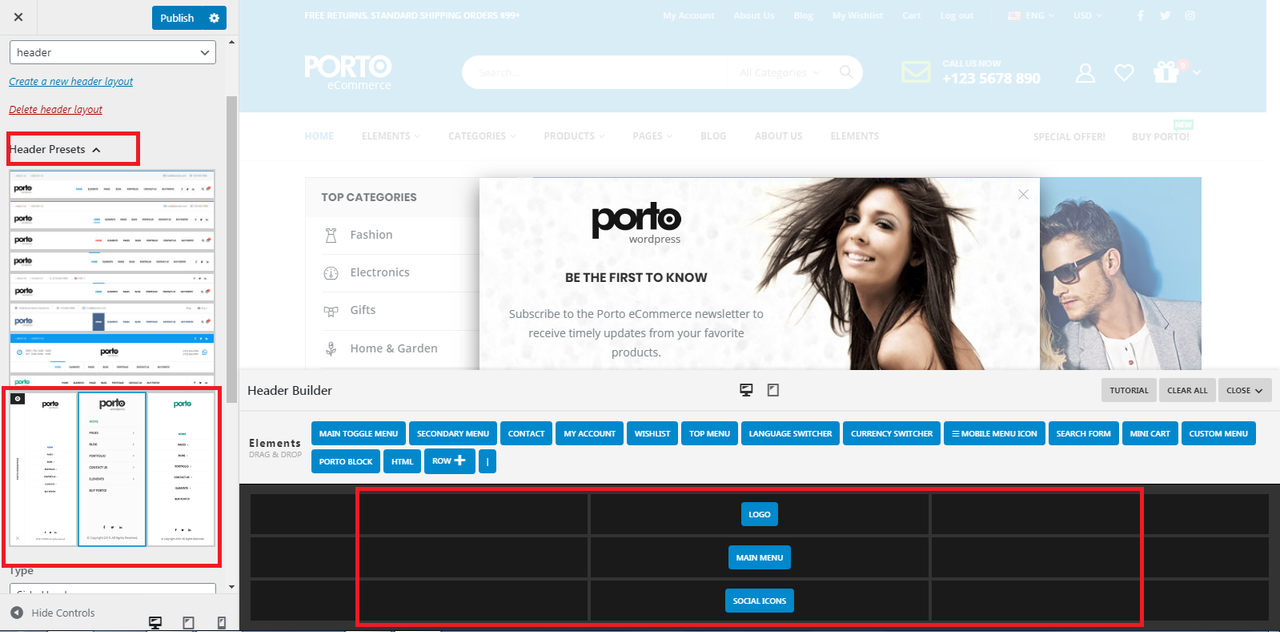1280x632 pixels.
Task: Click the wishlist heart icon in header
Action: [1124, 72]
